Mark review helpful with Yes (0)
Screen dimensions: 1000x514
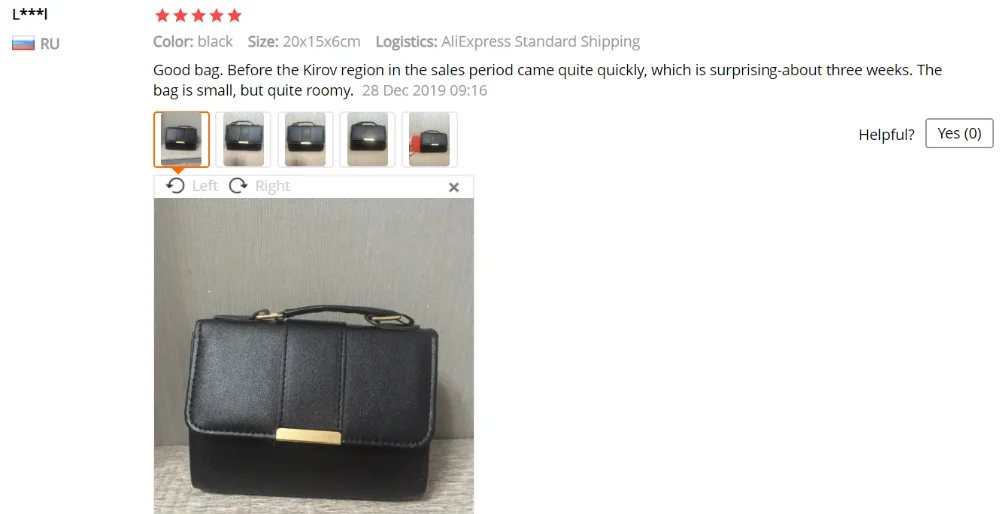click(x=959, y=133)
